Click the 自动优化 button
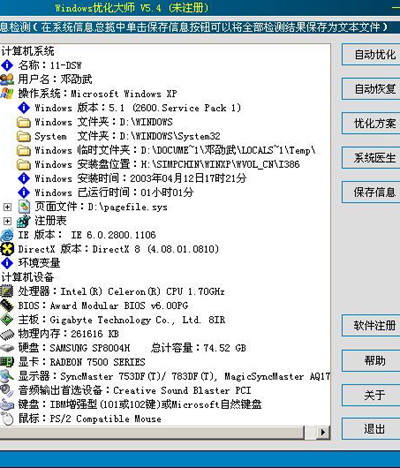The width and height of the screenshot is (400, 468). pyautogui.click(x=371, y=54)
